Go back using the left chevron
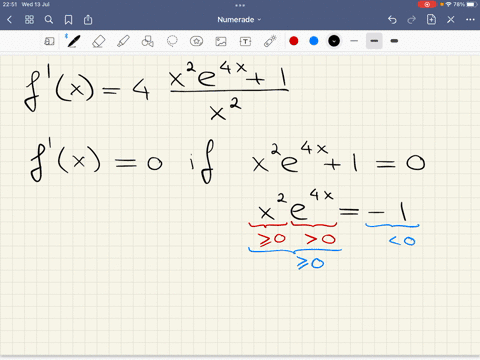Screen dimensions: 480x360 [9, 20]
